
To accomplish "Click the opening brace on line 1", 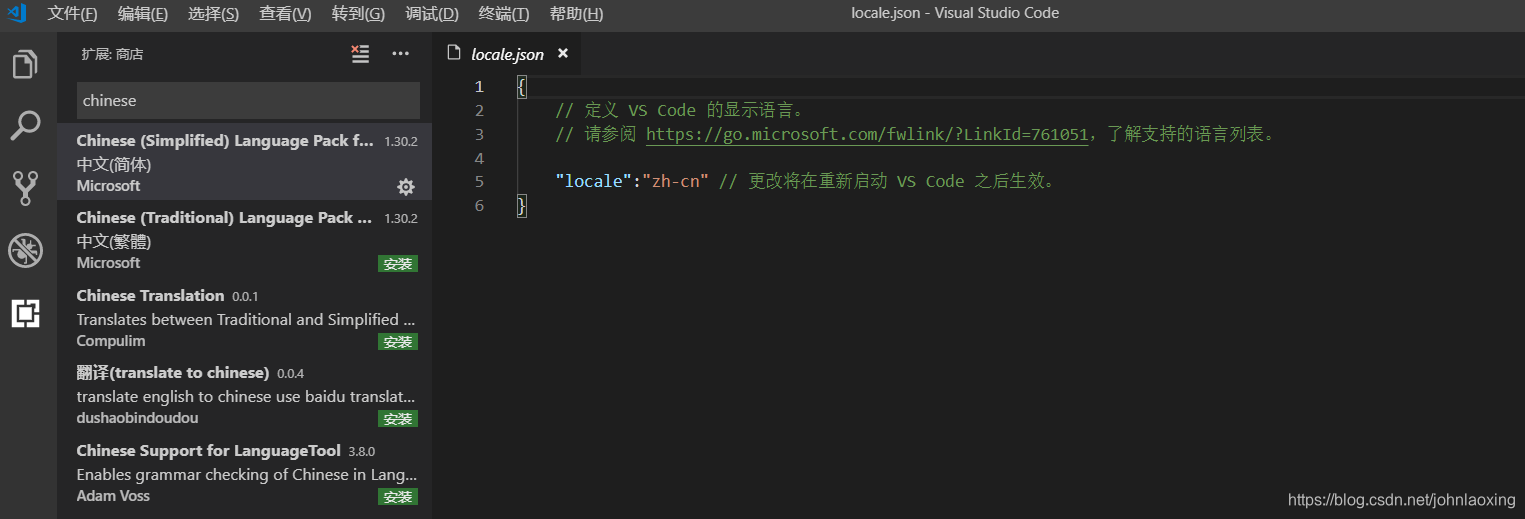I will pos(521,86).
